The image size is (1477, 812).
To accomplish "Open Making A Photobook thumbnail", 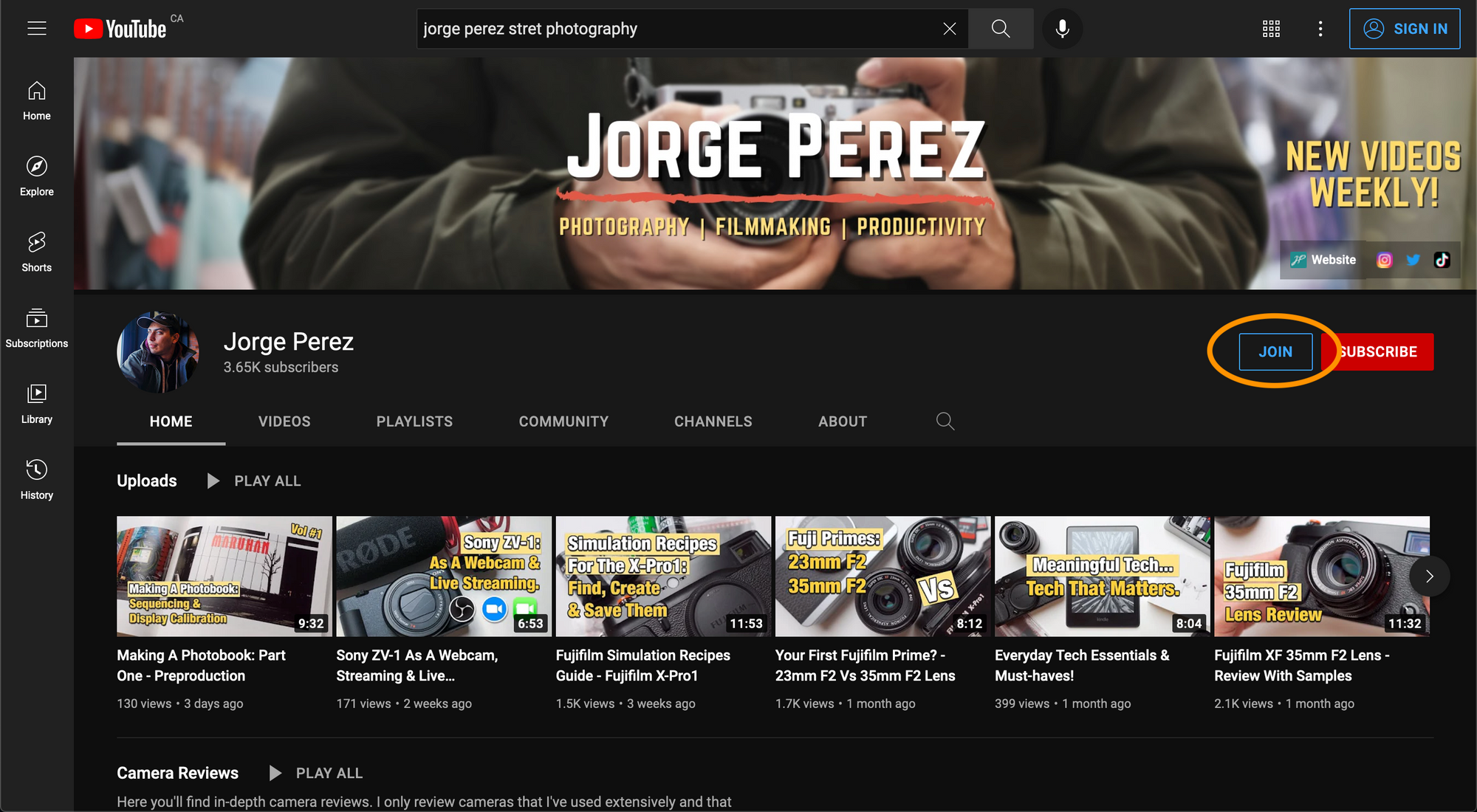I will (x=225, y=577).
